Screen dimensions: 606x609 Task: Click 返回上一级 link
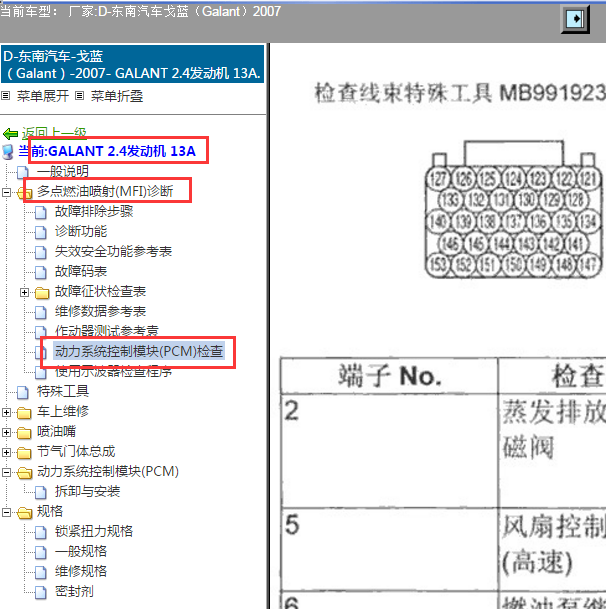(x=54, y=133)
